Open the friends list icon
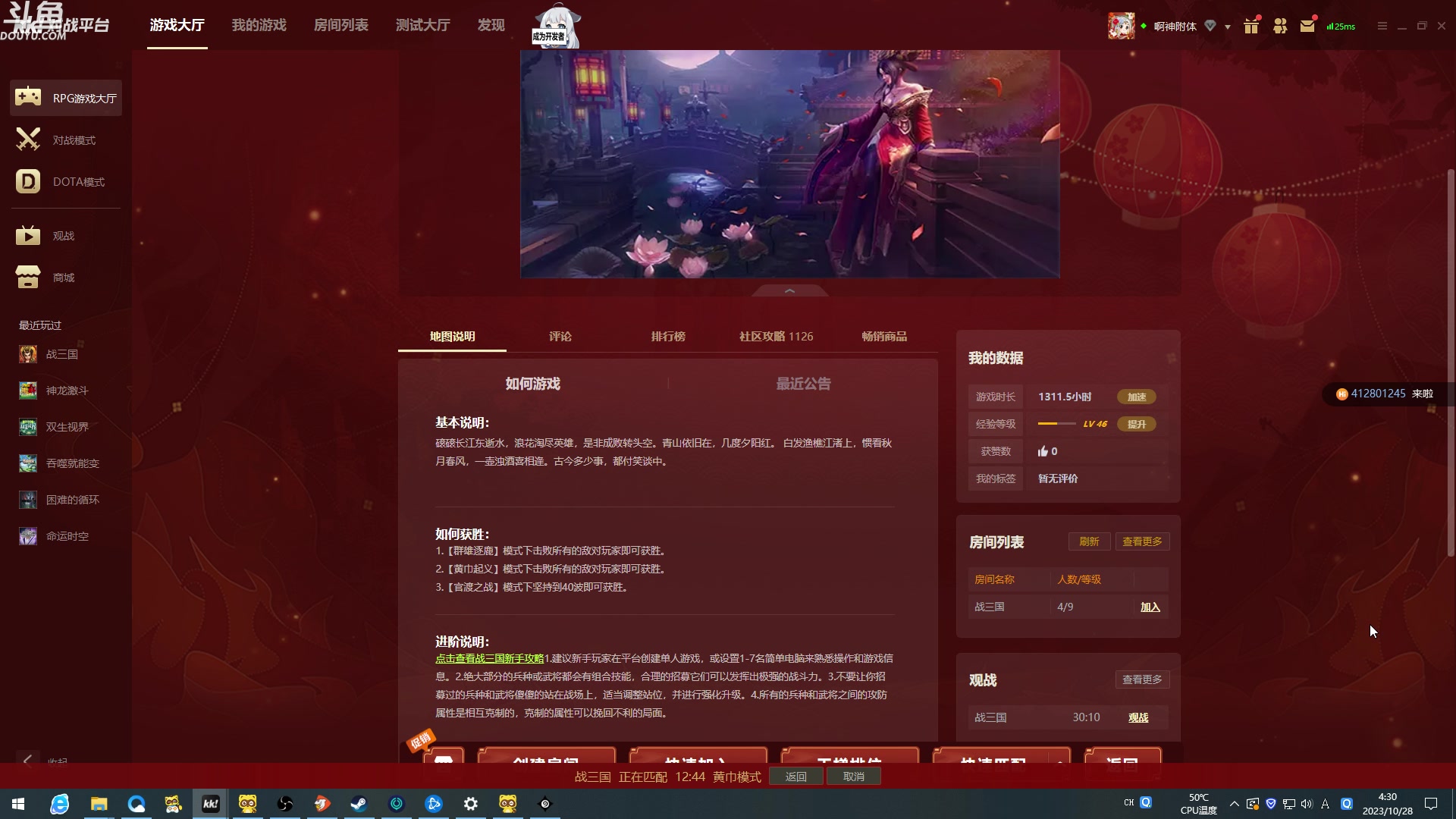 1279,25
